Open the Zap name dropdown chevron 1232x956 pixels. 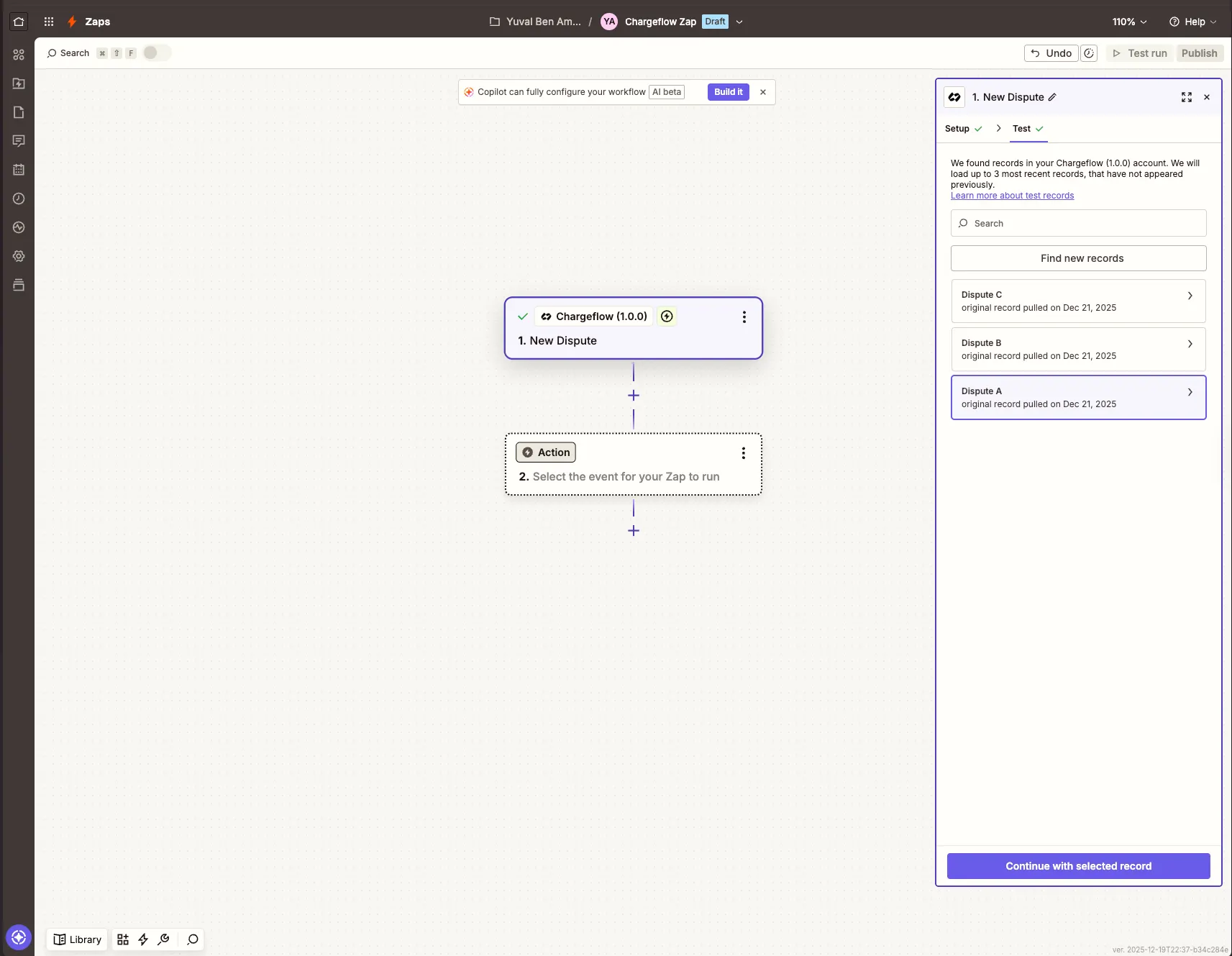(739, 22)
